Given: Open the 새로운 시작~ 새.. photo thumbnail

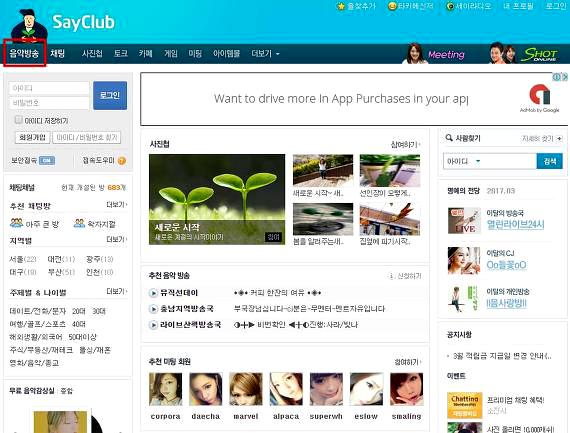Looking at the screenshot, I should tap(323, 170).
